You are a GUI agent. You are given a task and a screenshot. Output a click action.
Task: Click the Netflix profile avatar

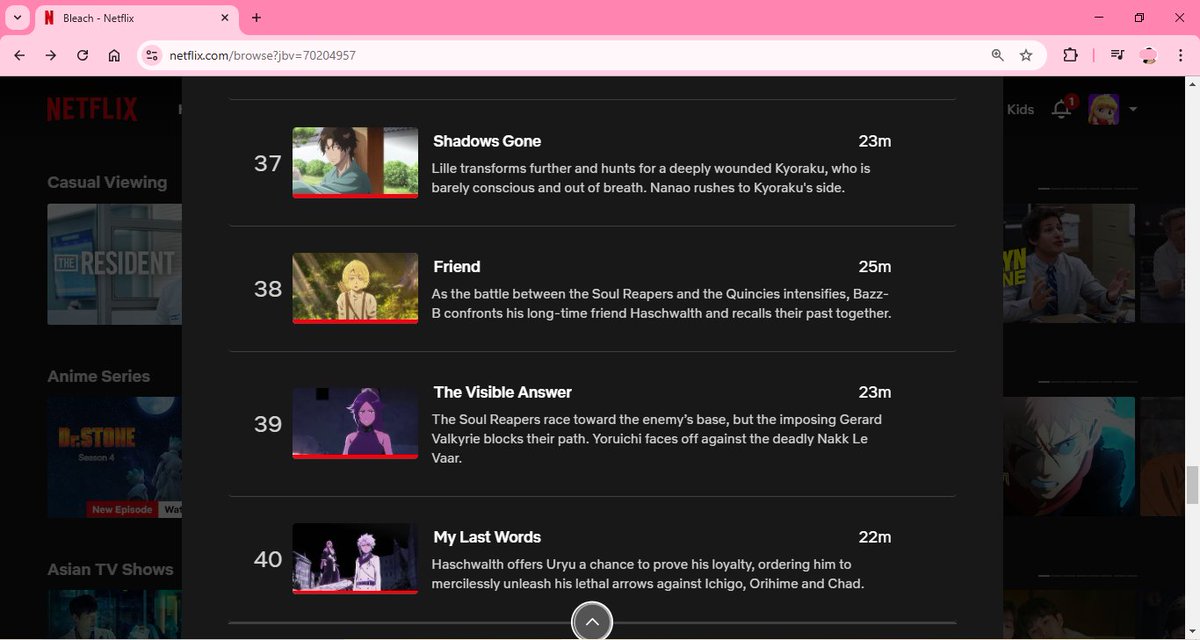click(x=1104, y=109)
